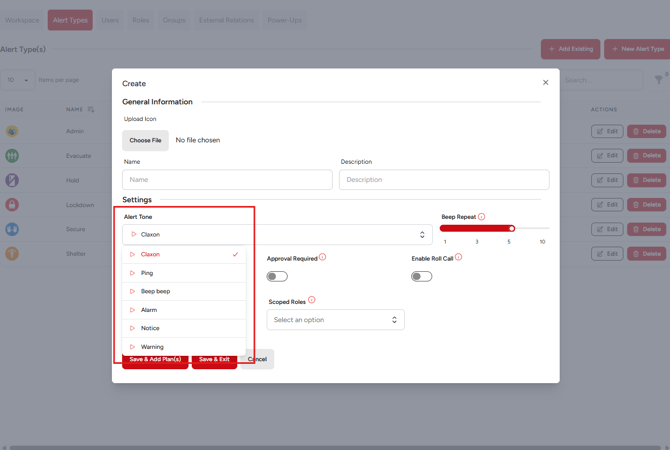Click the play icon beside Ping
This screenshot has width=670, height=450.
coord(132,273)
